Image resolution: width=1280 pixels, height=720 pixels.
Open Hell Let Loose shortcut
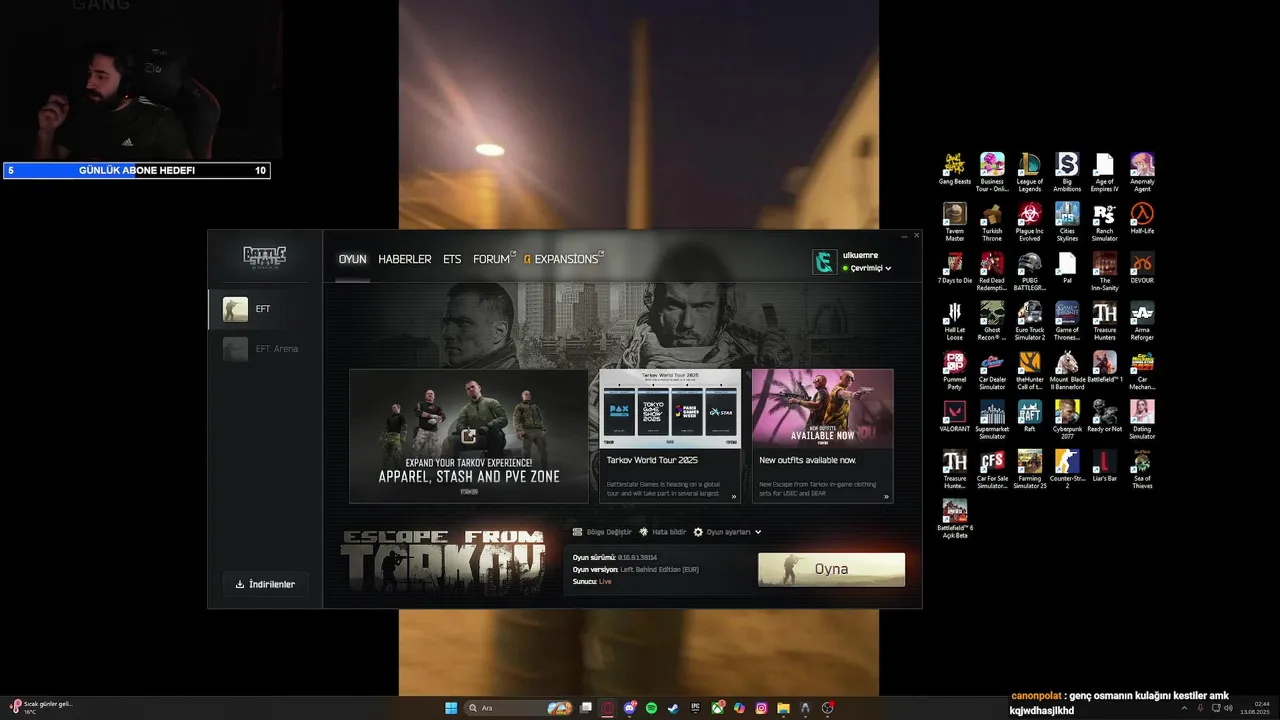(955, 321)
